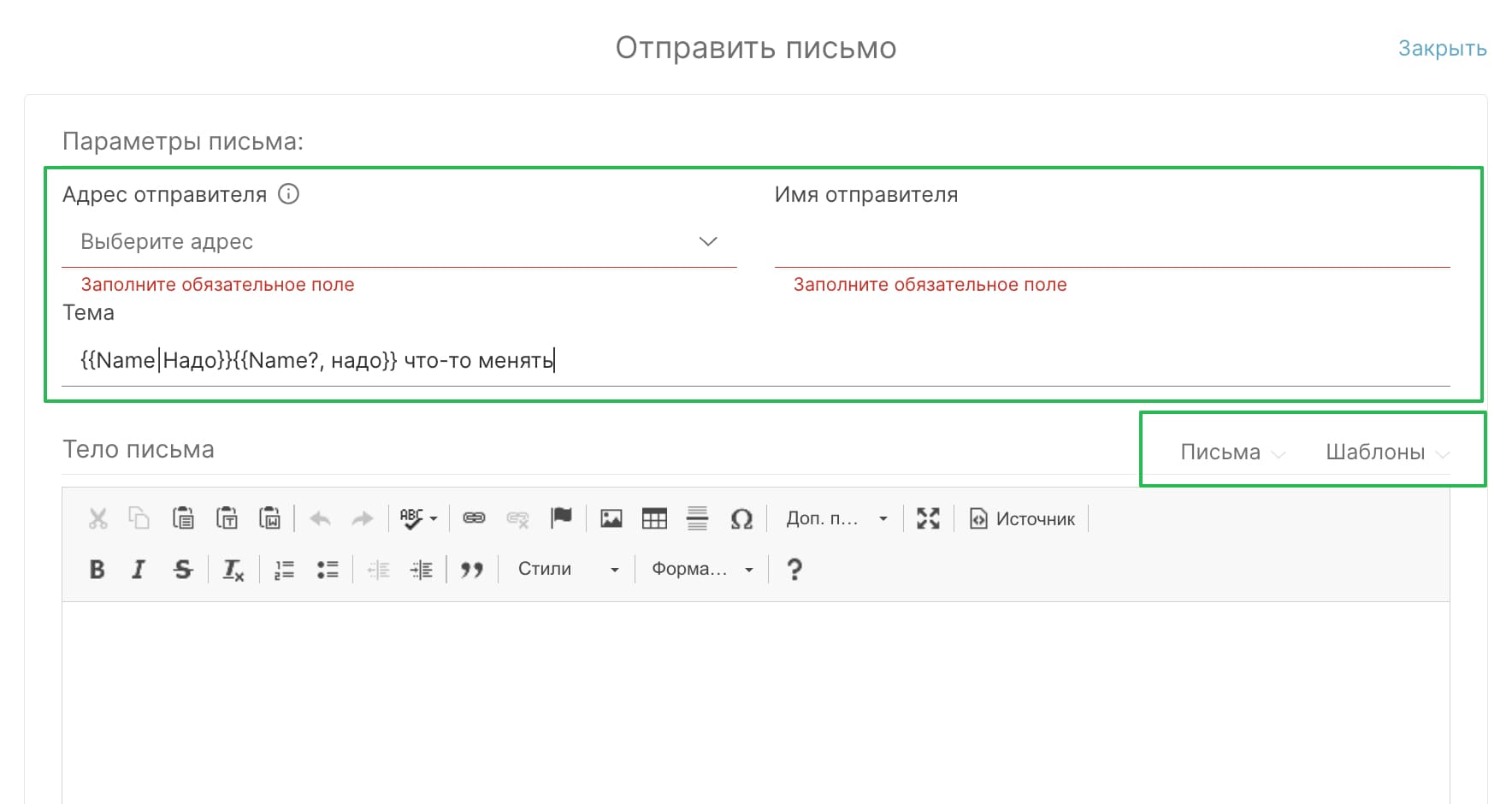Insert an anchor with flag icon

(561, 518)
